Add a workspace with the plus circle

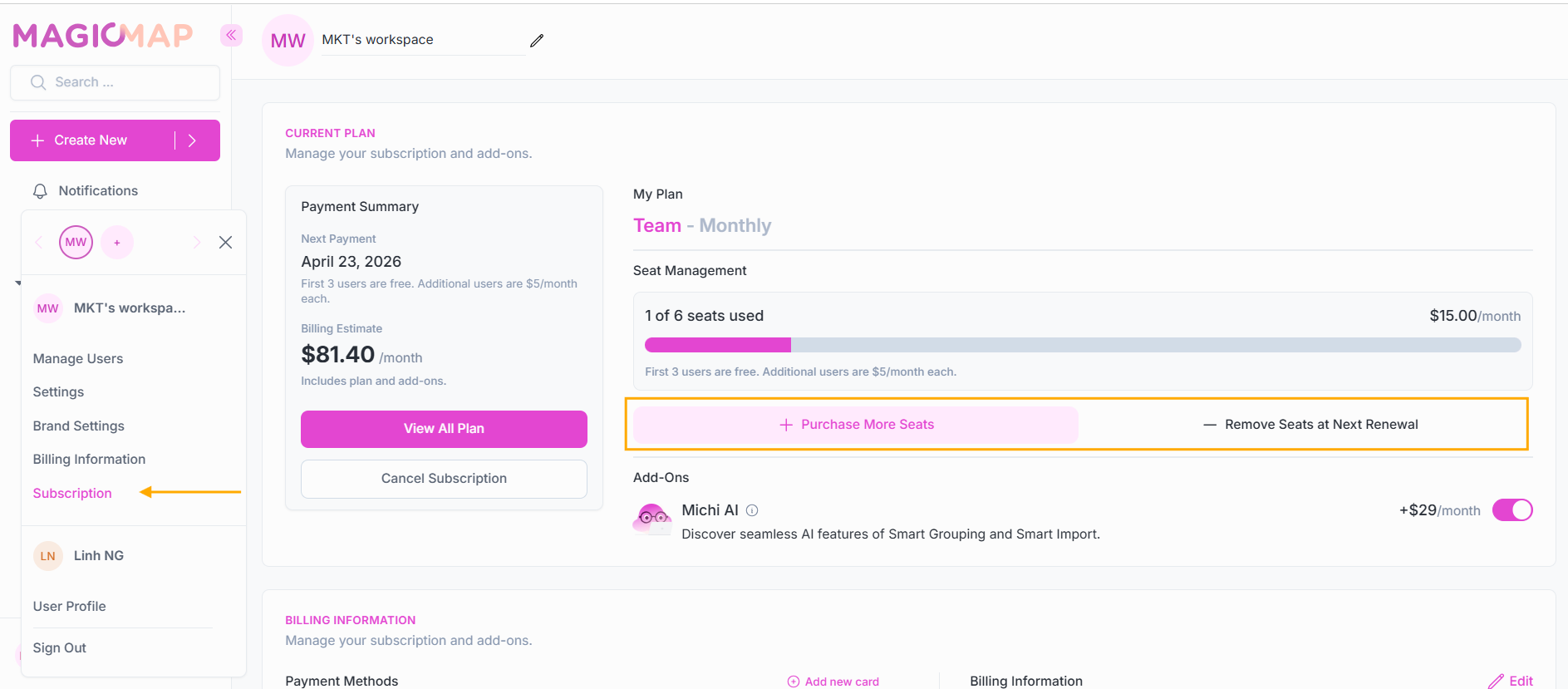(x=117, y=243)
